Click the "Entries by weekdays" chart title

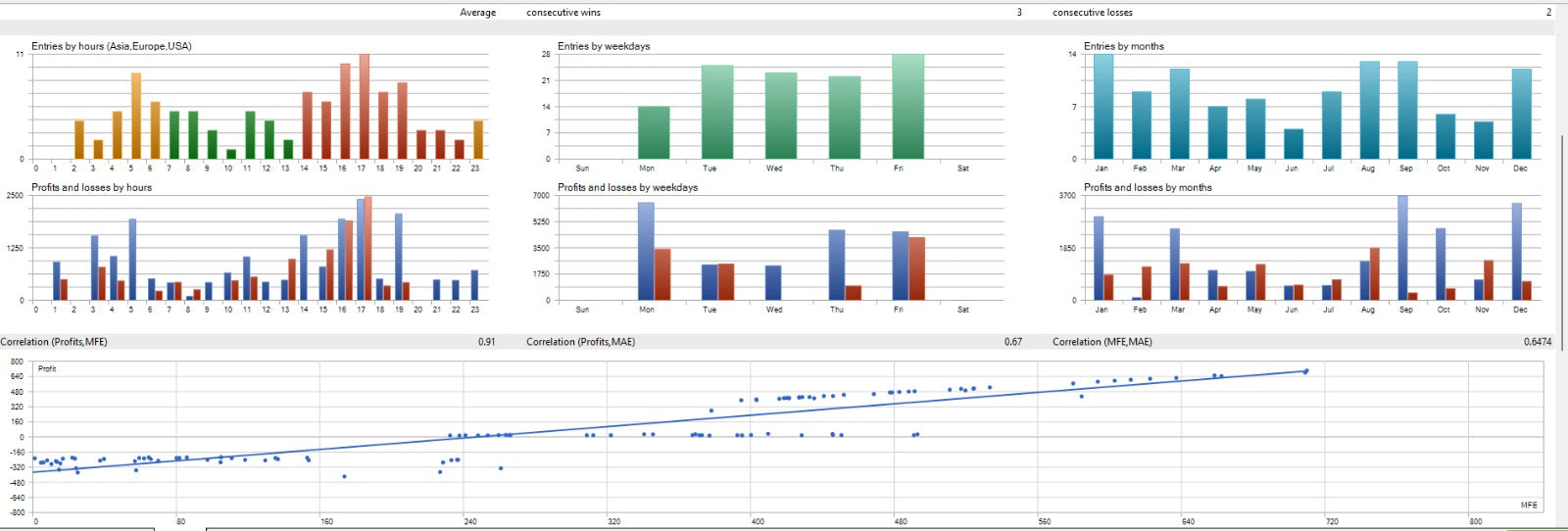tap(604, 46)
